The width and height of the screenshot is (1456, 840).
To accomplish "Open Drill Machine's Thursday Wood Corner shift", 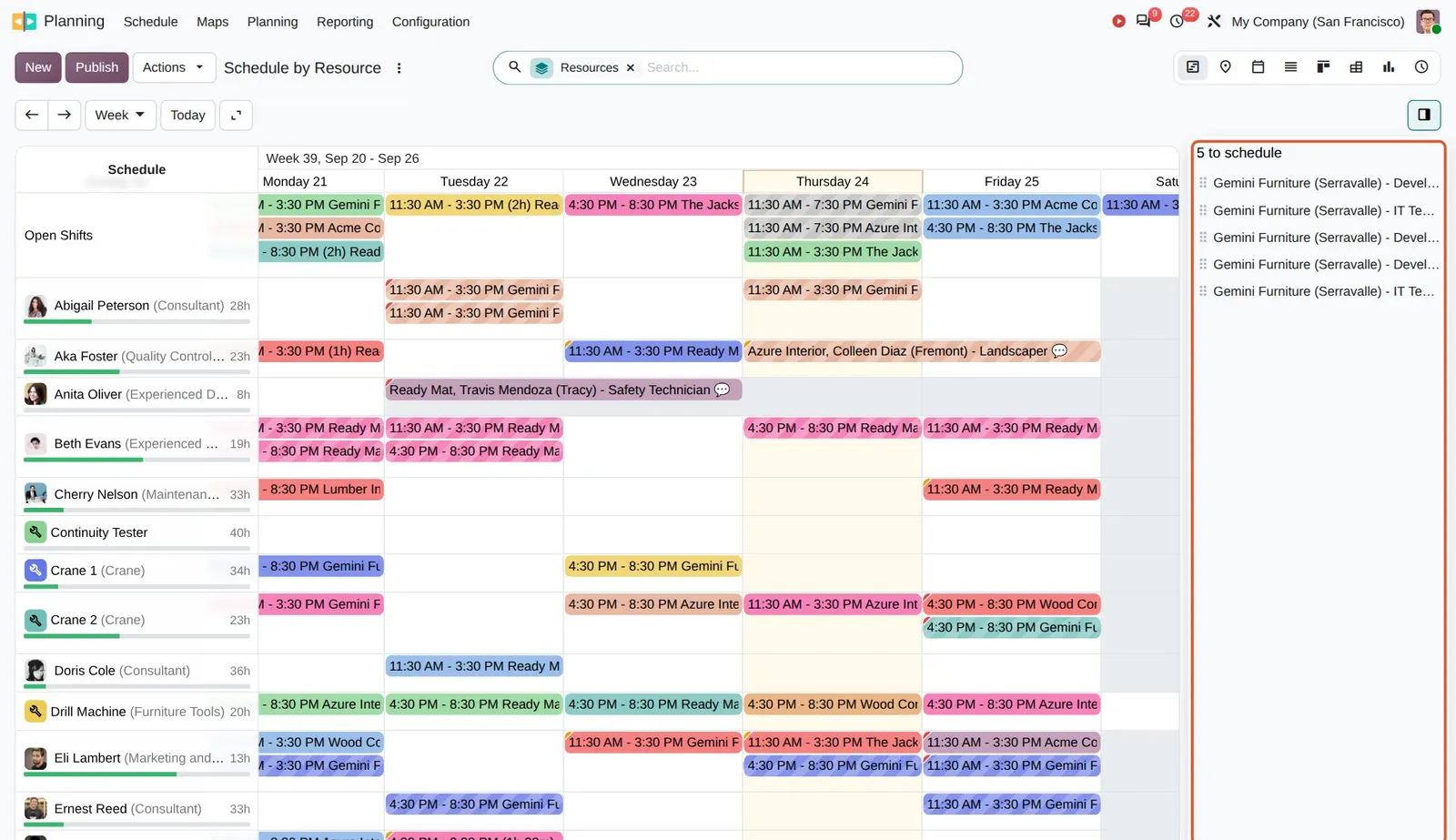I will click(833, 704).
